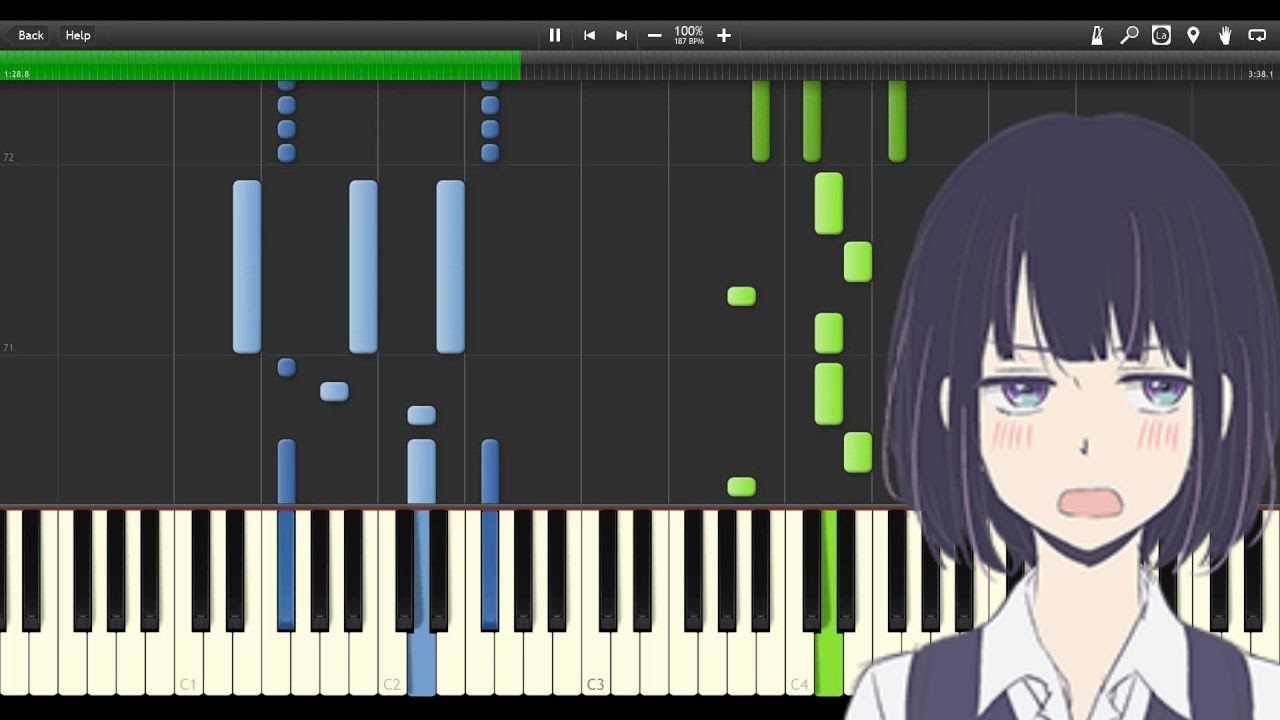This screenshot has width=1280, height=720.
Task: Toggle the metronome icon
Action: (x=1097, y=35)
